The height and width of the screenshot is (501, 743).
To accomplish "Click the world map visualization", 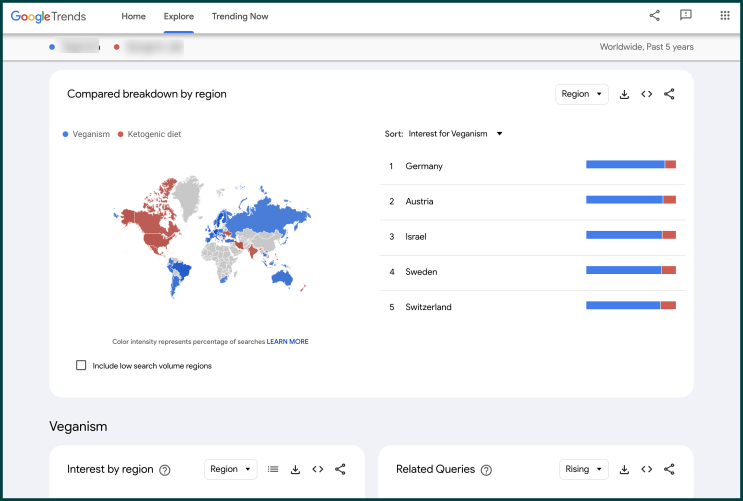I will click(x=212, y=236).
